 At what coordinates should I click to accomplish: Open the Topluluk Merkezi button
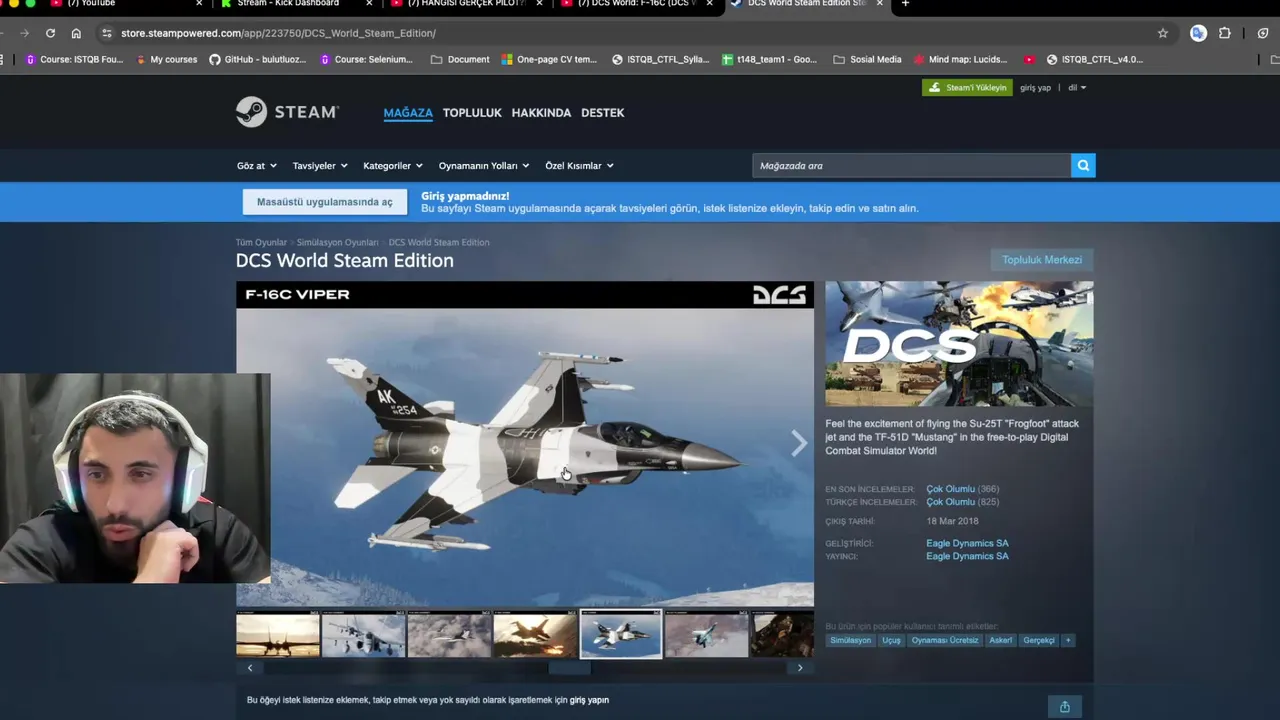(1042, 260)
